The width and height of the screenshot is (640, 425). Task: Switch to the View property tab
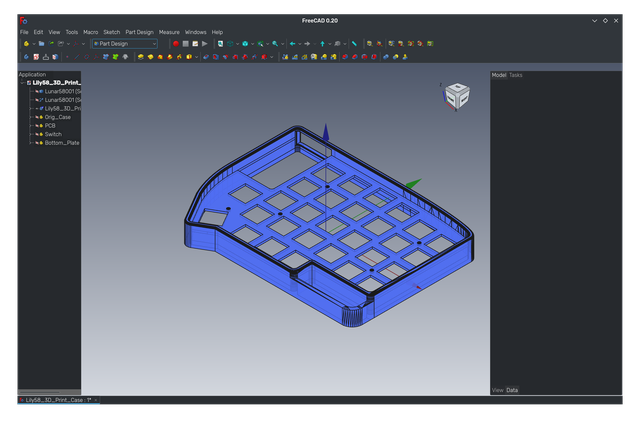[498, 390]
